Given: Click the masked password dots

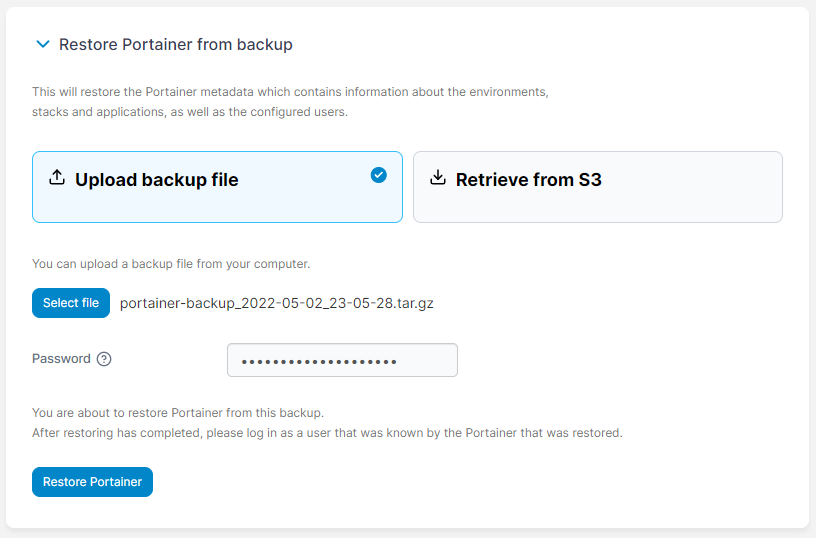Looking at the screenshot, I should click(319, 361).
